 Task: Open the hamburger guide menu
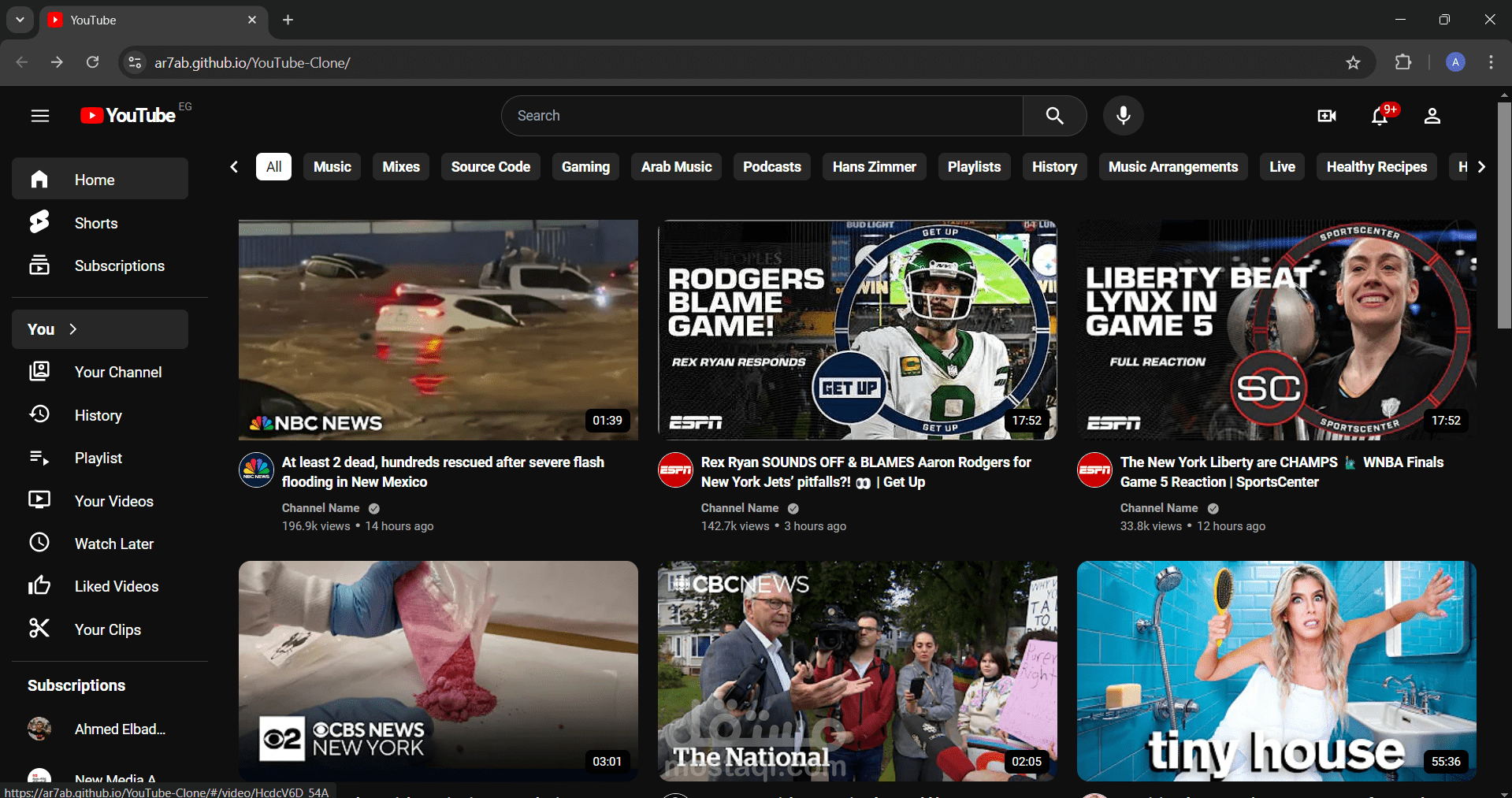tap(40, 116)
